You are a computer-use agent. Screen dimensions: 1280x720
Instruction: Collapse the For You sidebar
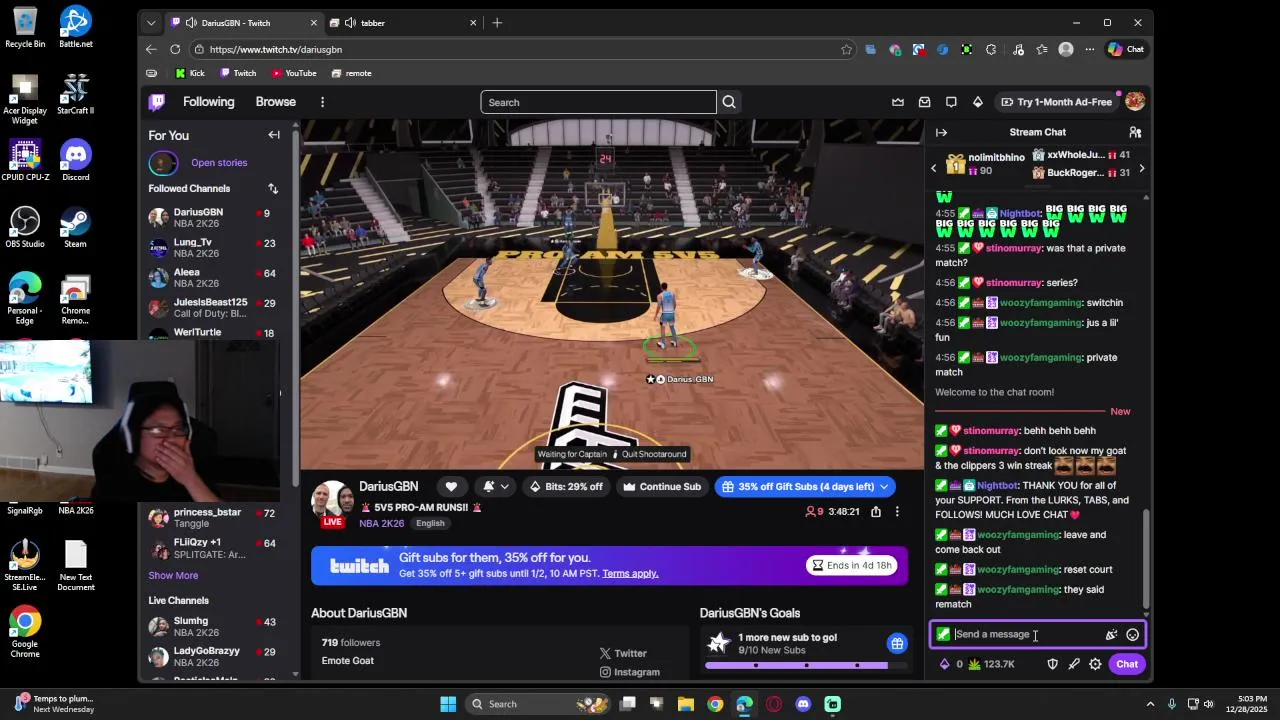(274, 135)
